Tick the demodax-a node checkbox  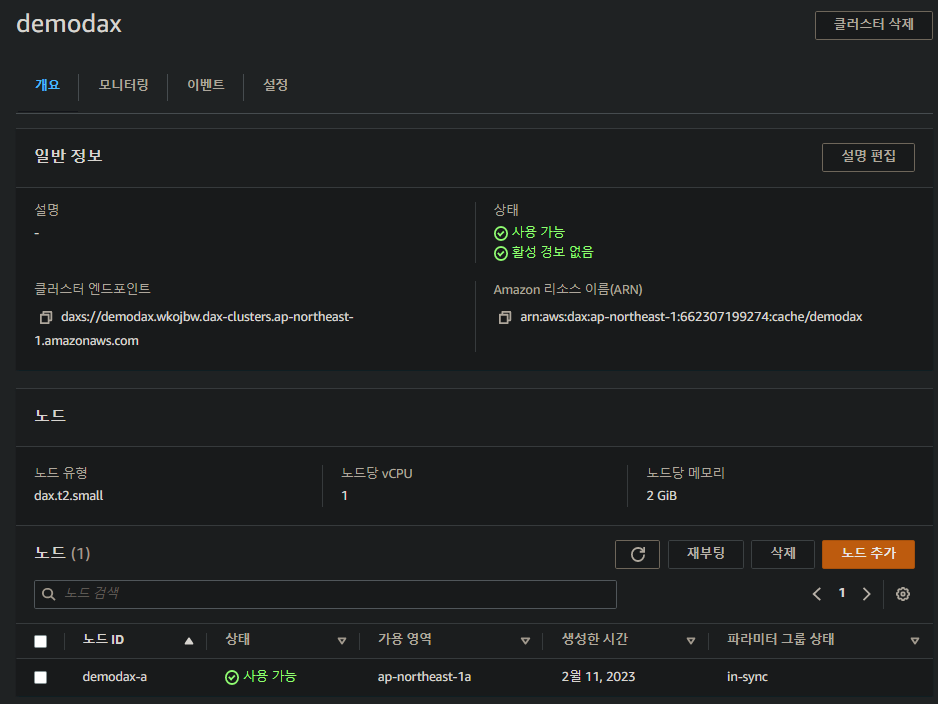pyautogui.click(x=40, y=677)
